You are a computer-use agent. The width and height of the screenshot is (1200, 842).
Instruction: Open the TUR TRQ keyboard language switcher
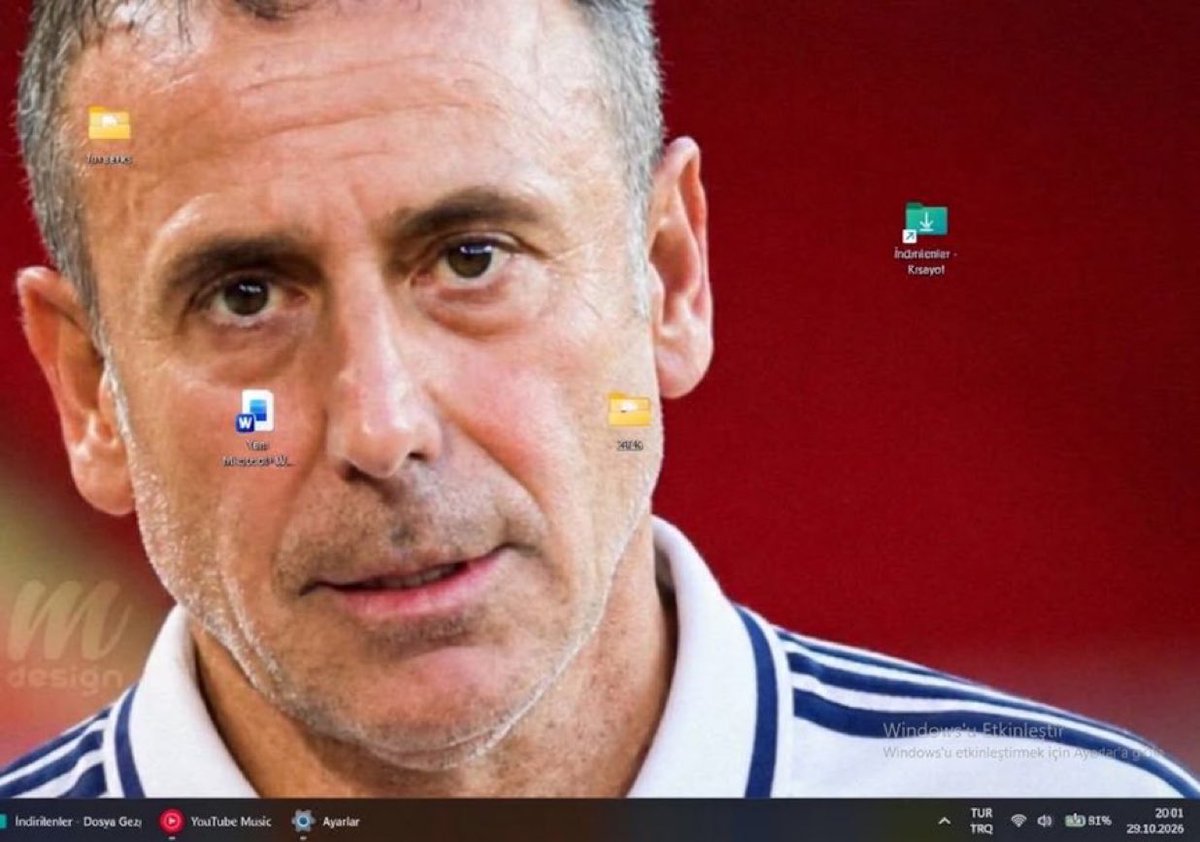981,821
